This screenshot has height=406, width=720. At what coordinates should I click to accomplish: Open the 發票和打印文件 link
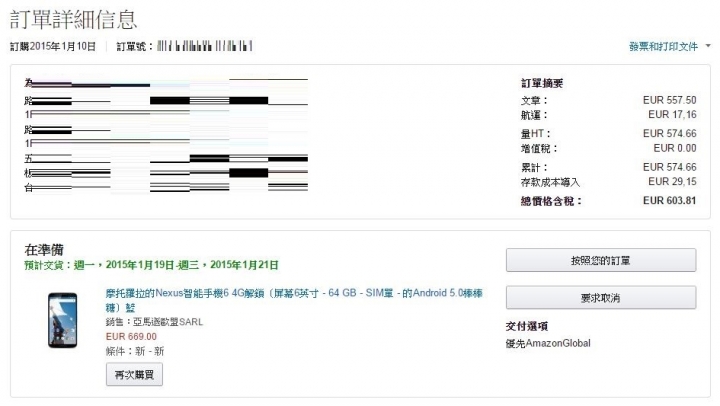663,46
